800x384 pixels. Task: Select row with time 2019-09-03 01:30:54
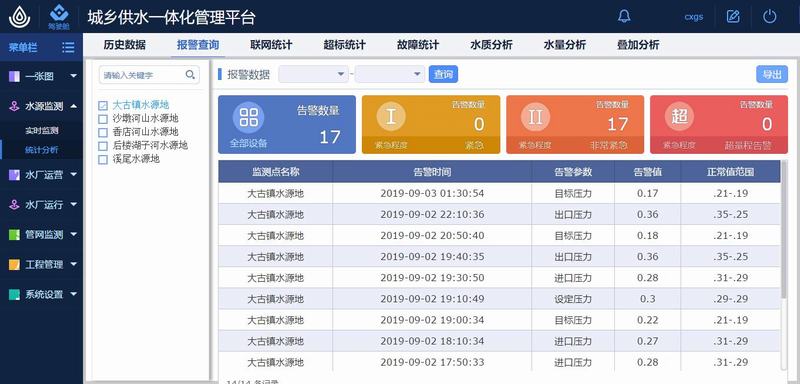(499, 193)
